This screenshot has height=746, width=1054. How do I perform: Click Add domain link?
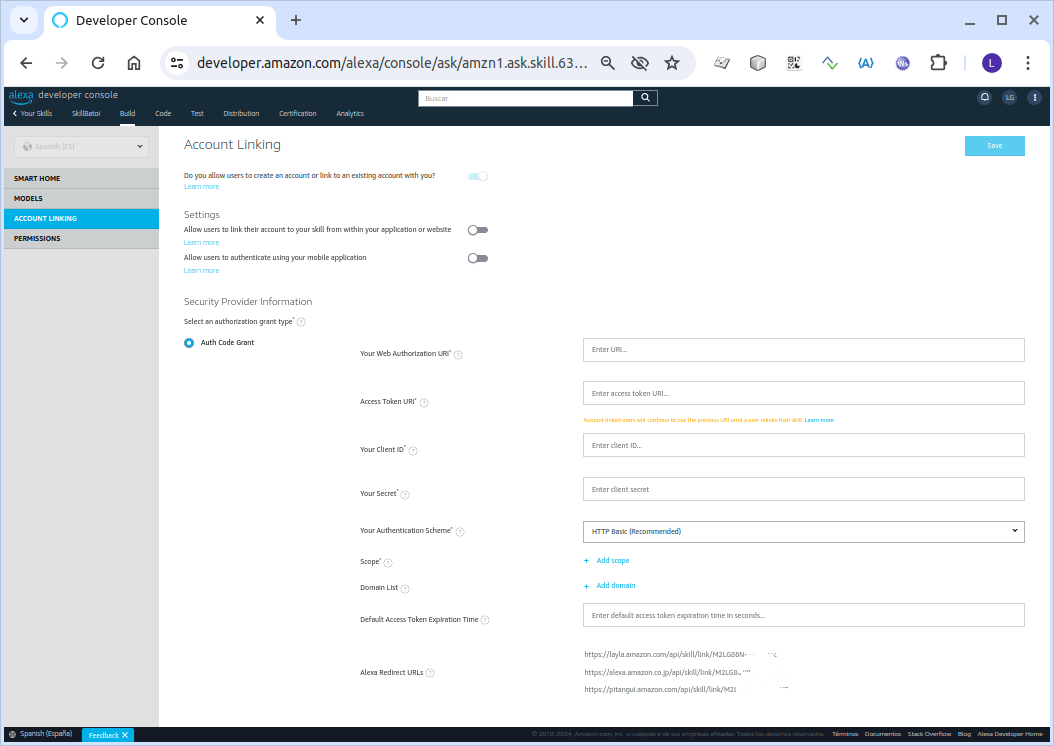[610, 586]
